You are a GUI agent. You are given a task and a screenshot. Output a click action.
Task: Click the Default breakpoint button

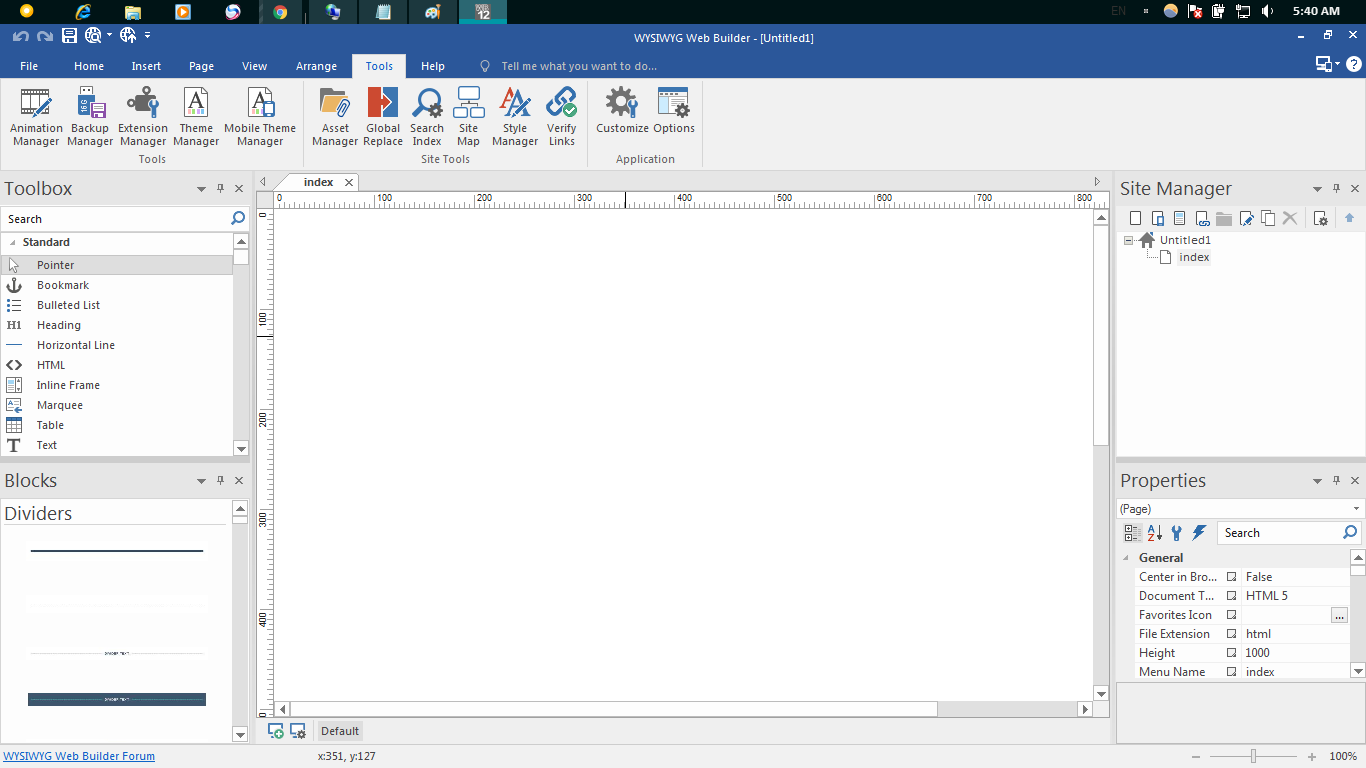coord(340,731)
